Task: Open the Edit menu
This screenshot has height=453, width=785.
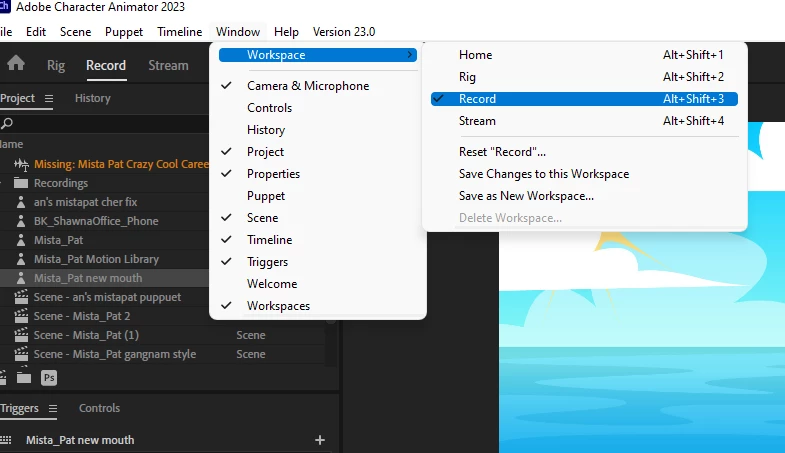Action: pos(36,32)
